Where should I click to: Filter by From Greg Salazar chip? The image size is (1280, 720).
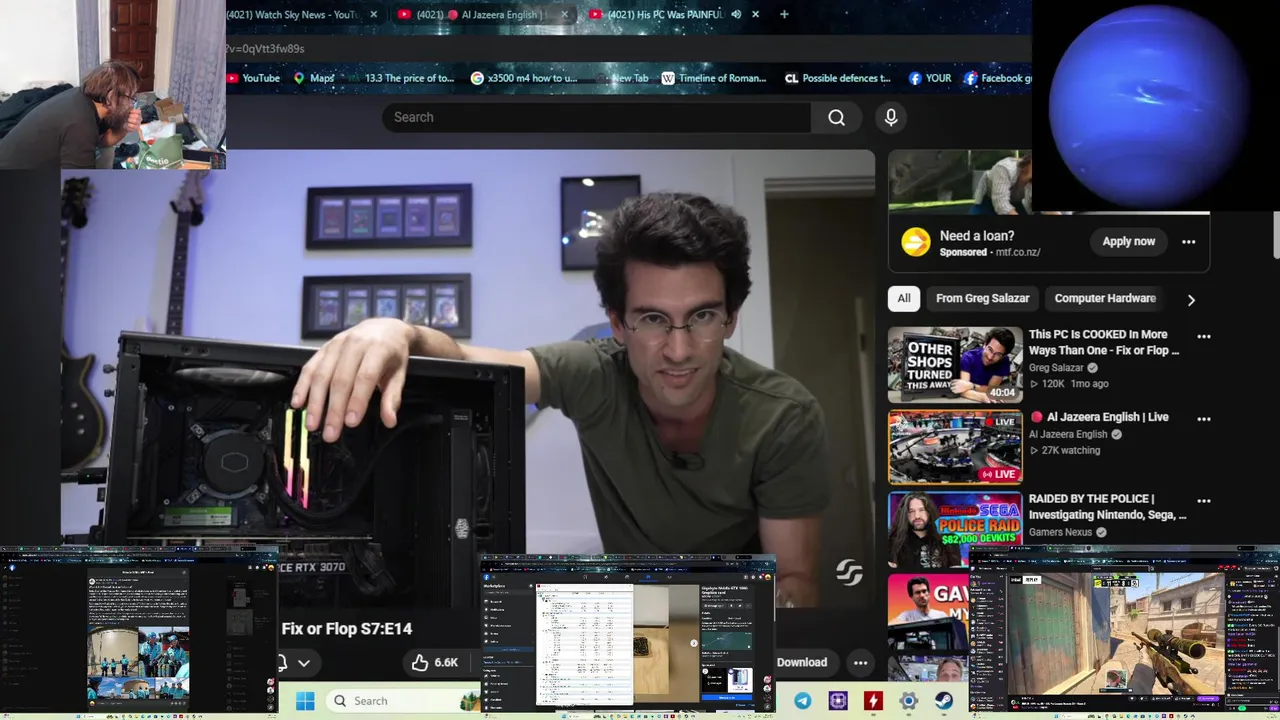[x=982, y=298]
